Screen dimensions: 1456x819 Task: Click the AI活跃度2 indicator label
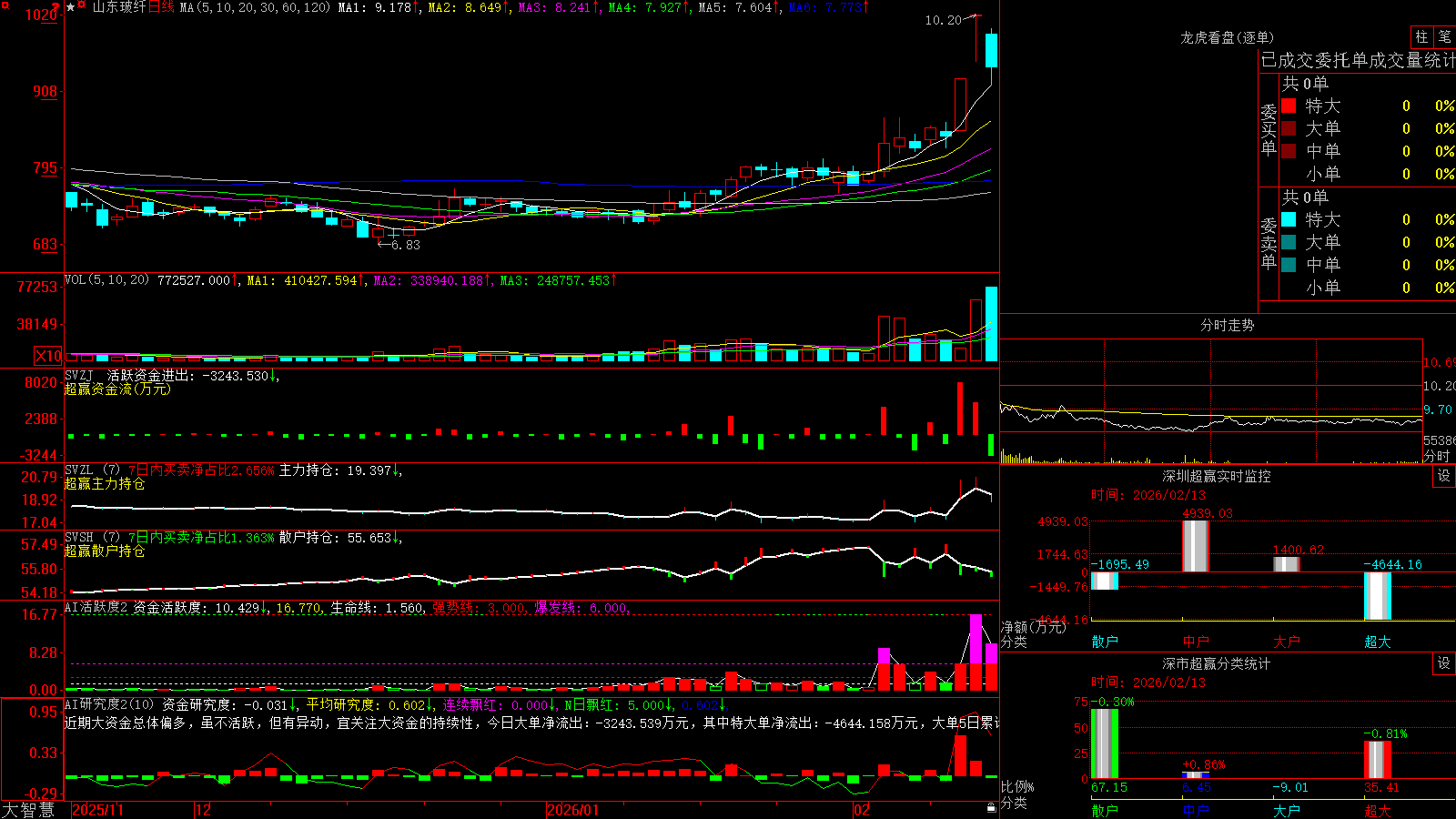click(96, 608)
